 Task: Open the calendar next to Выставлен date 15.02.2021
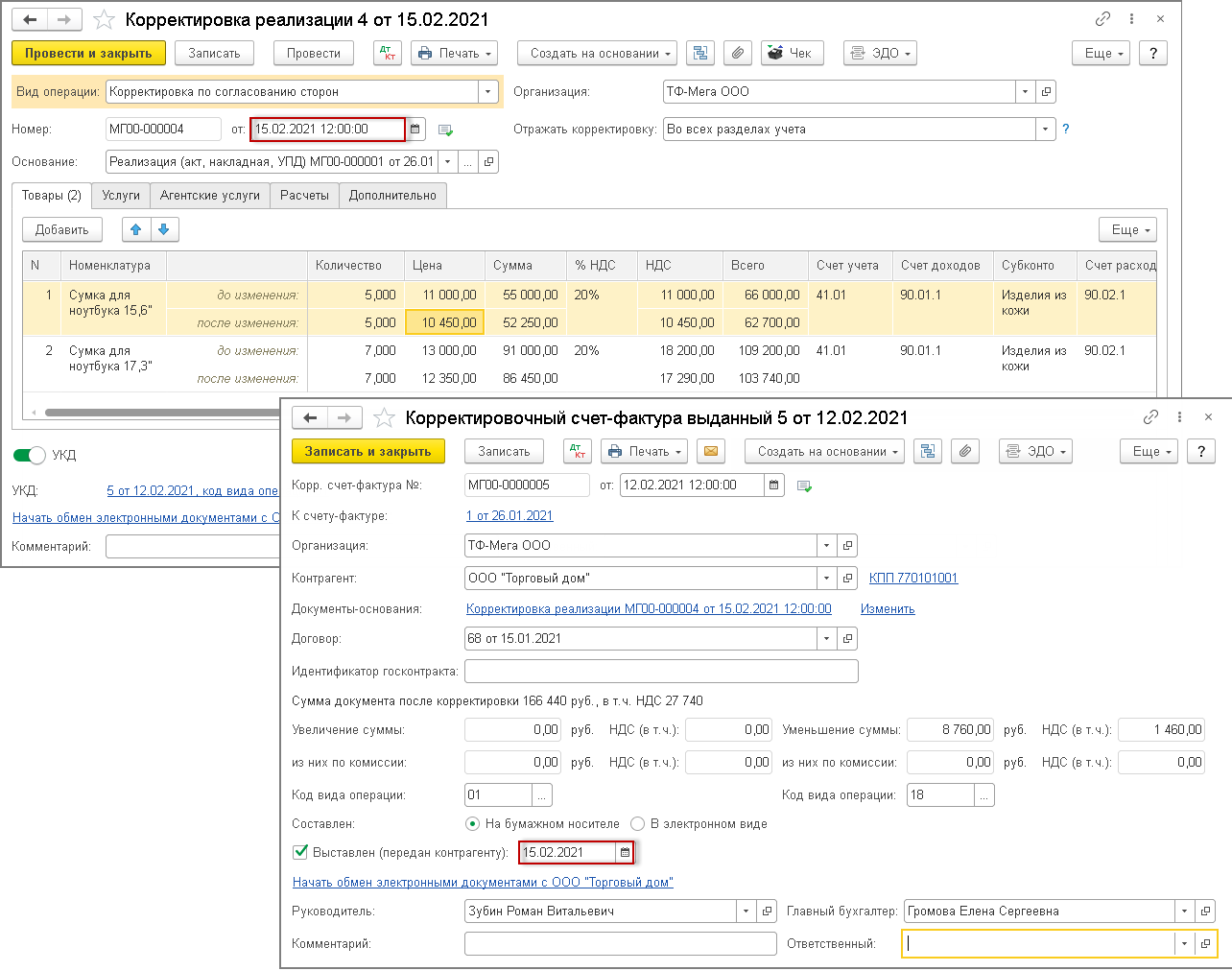coord(625,852)
